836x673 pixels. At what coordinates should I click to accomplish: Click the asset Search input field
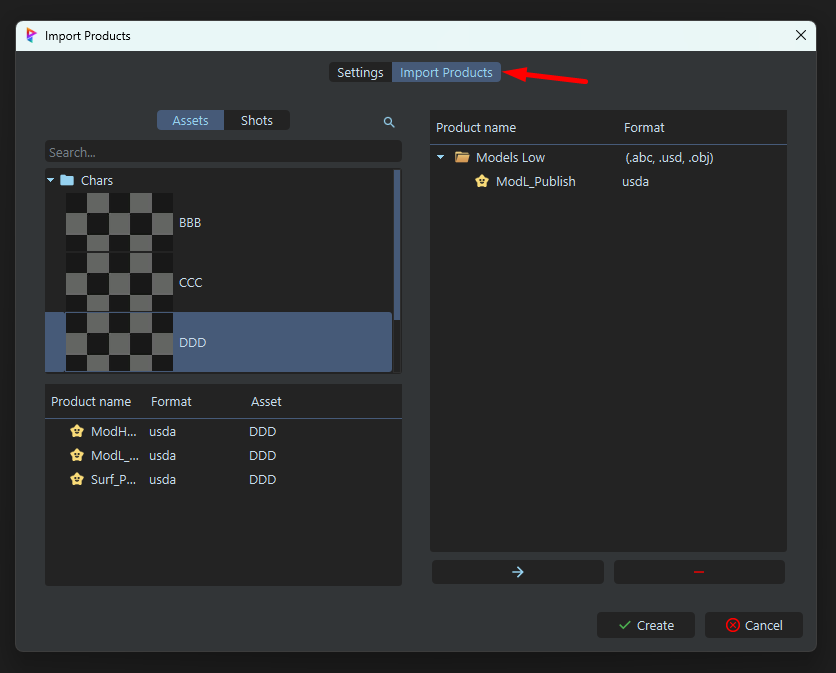pos(222,152)
